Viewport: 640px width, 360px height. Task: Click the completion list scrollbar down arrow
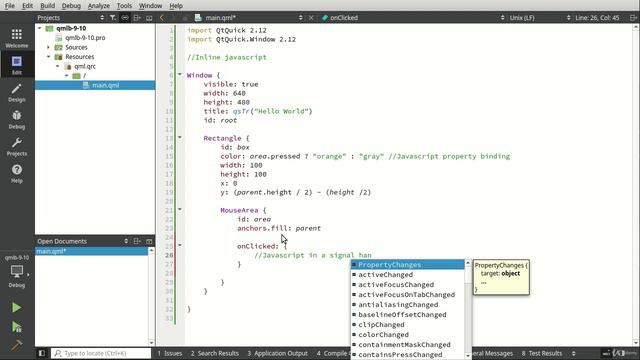coord(468,356)
